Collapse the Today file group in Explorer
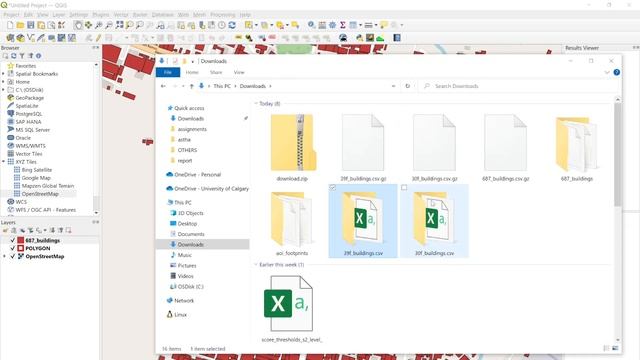640x360 pixels. click(256, 104)
